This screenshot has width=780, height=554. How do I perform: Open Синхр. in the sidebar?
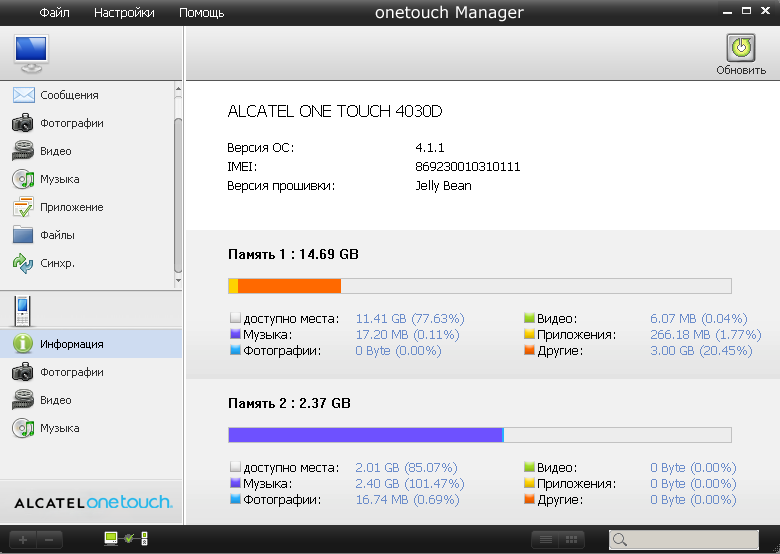(91, 263)
